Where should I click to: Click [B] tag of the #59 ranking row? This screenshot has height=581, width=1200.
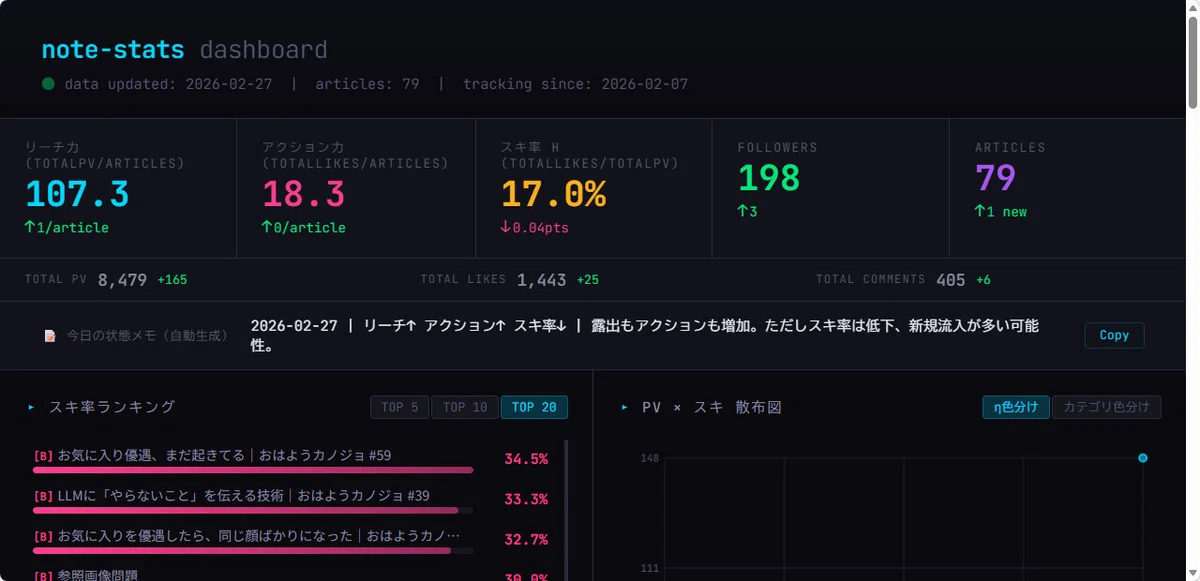43,456
